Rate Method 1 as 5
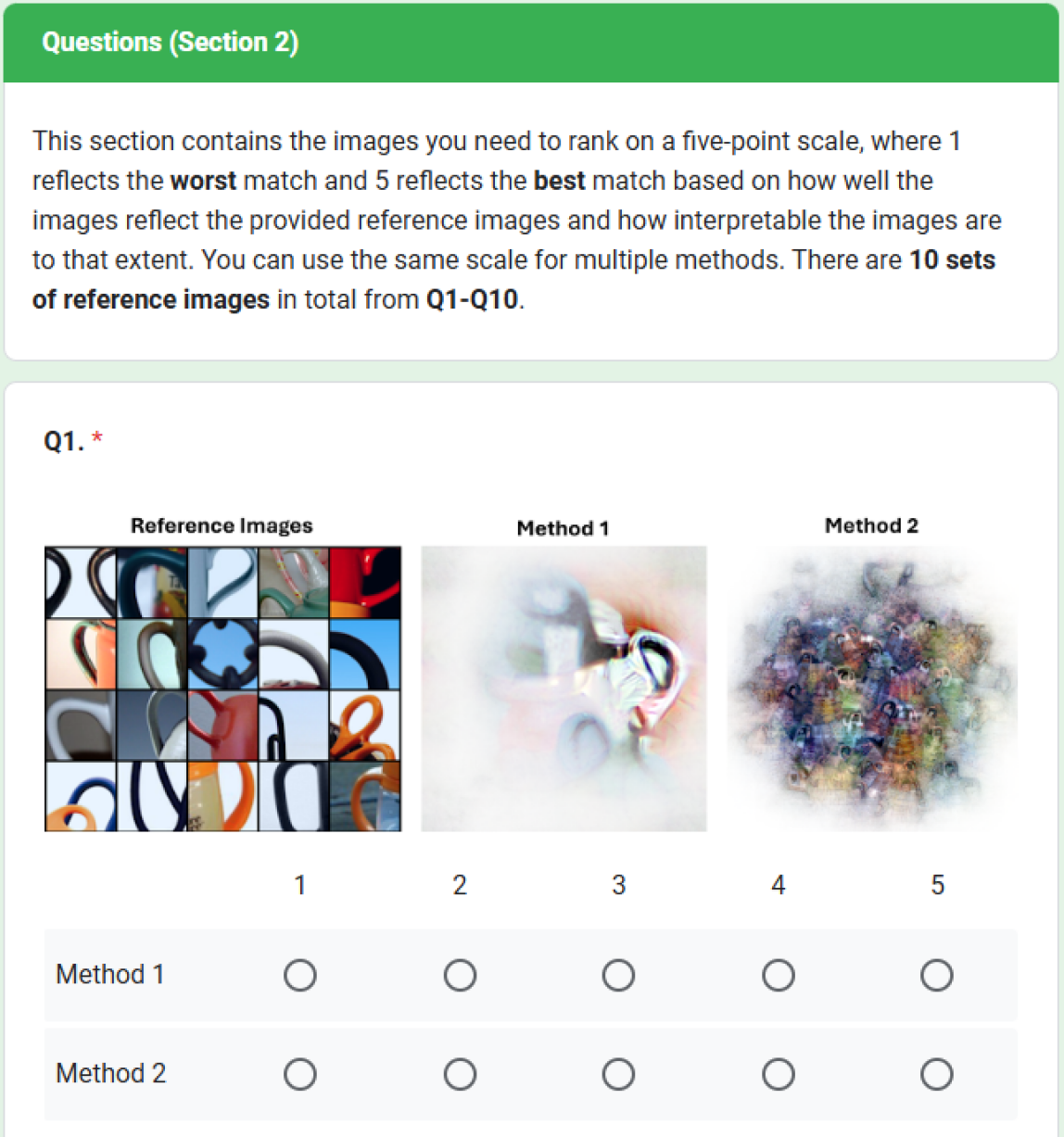Image resolution: width=1064 pixels, height=1137 pixels. pos(936,975)
